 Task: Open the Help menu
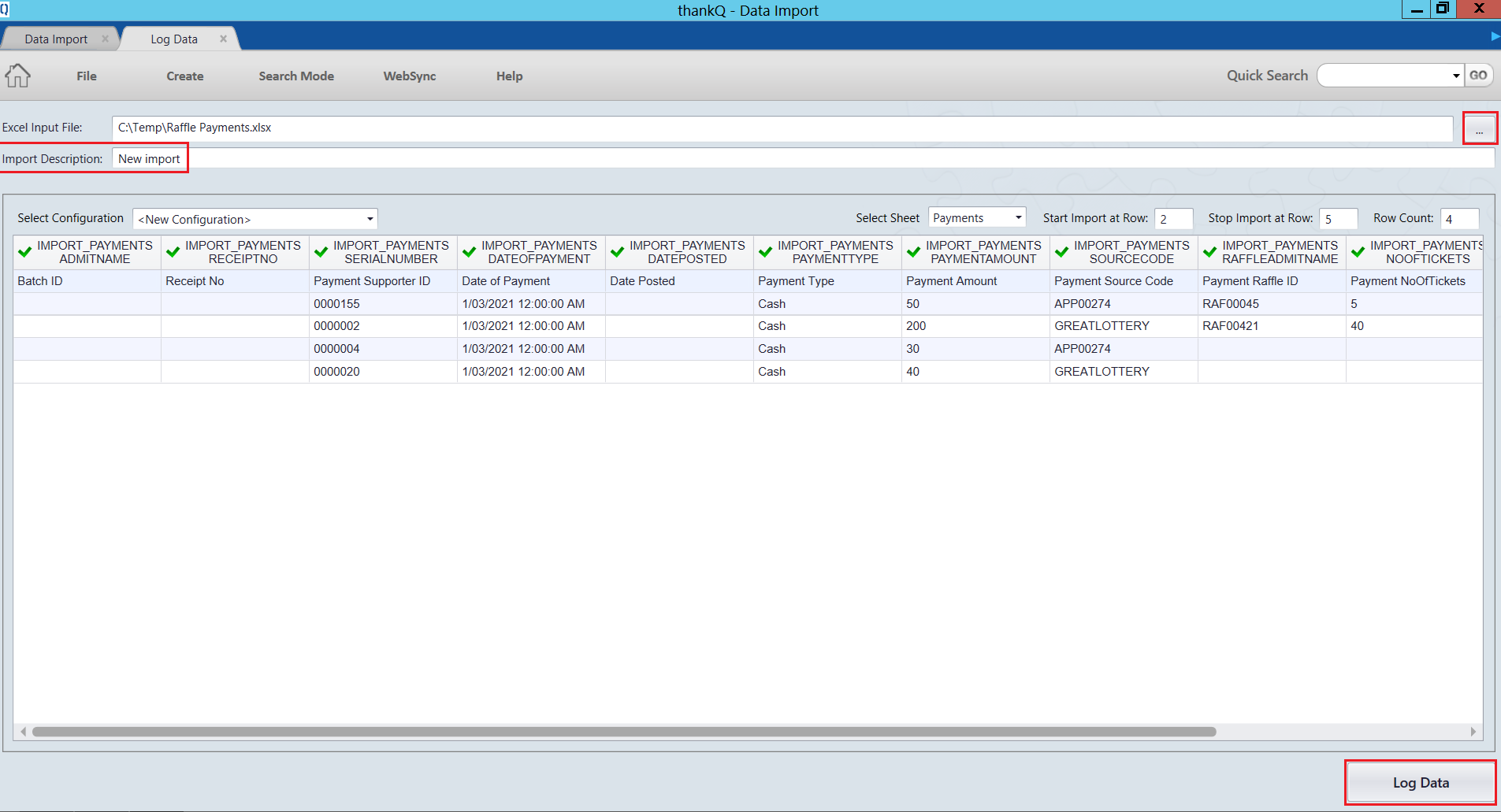point(509,76)
